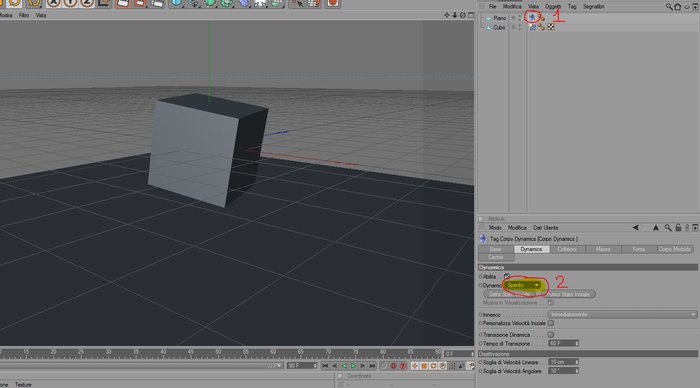Open the Object Manager File menu
Viewport: 700px width, 388px height.
(x=492, y=7)
